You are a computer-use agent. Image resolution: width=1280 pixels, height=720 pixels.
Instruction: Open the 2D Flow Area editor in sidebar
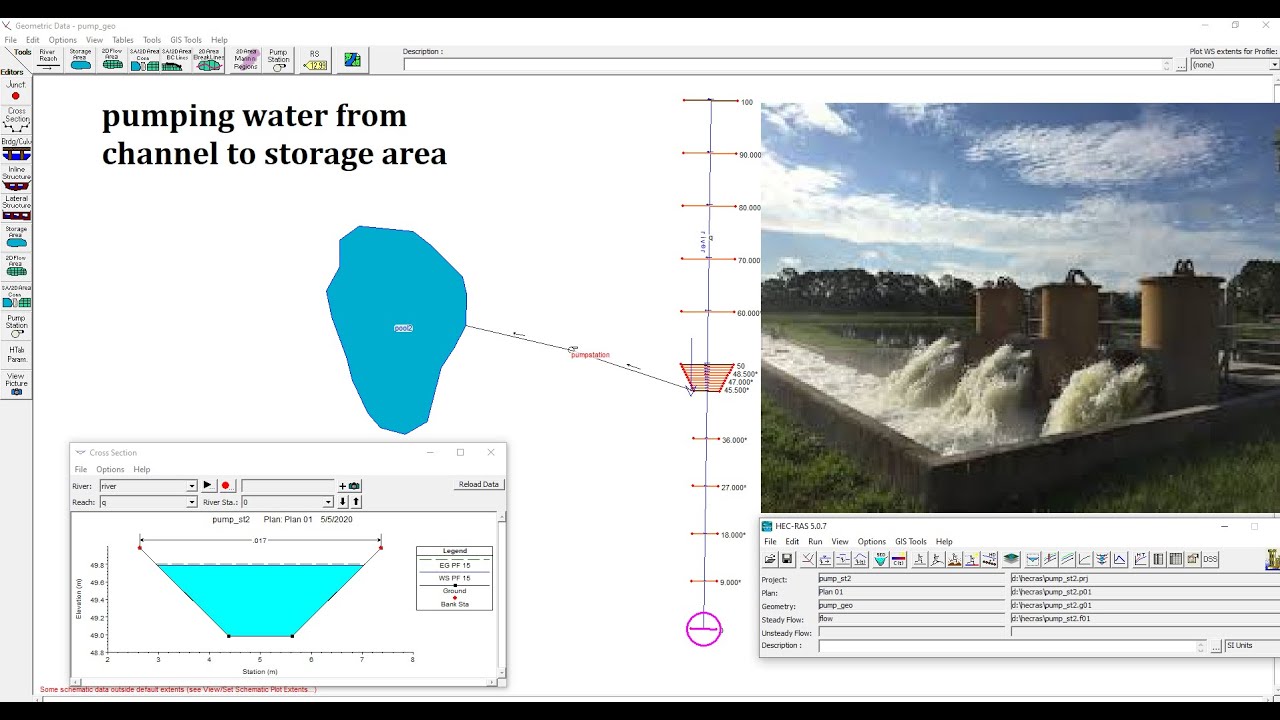coord(16,267)
